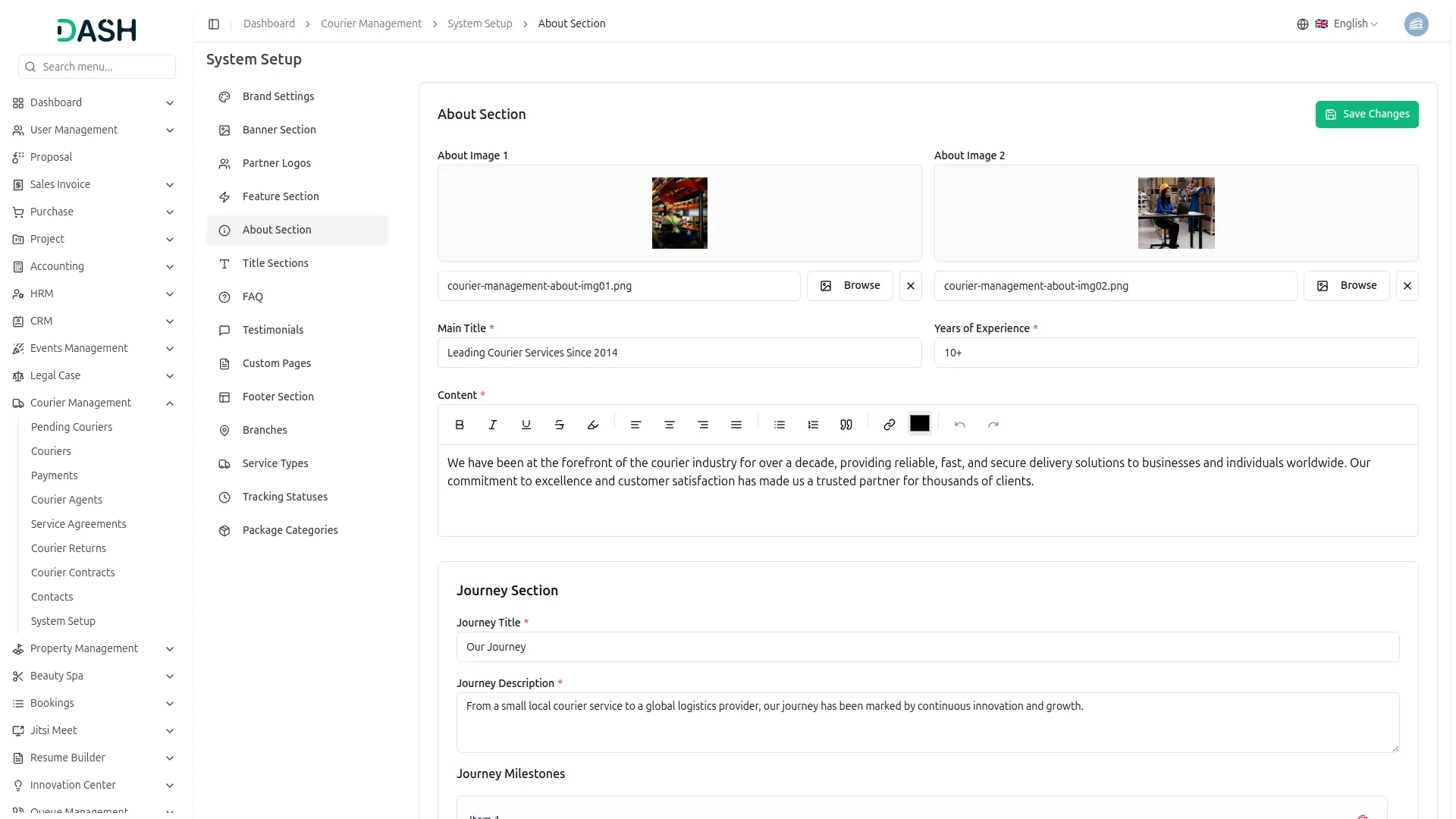This screenshot has height=819, width=1456.
Task: Click the insert link icon
Action: 890,425
